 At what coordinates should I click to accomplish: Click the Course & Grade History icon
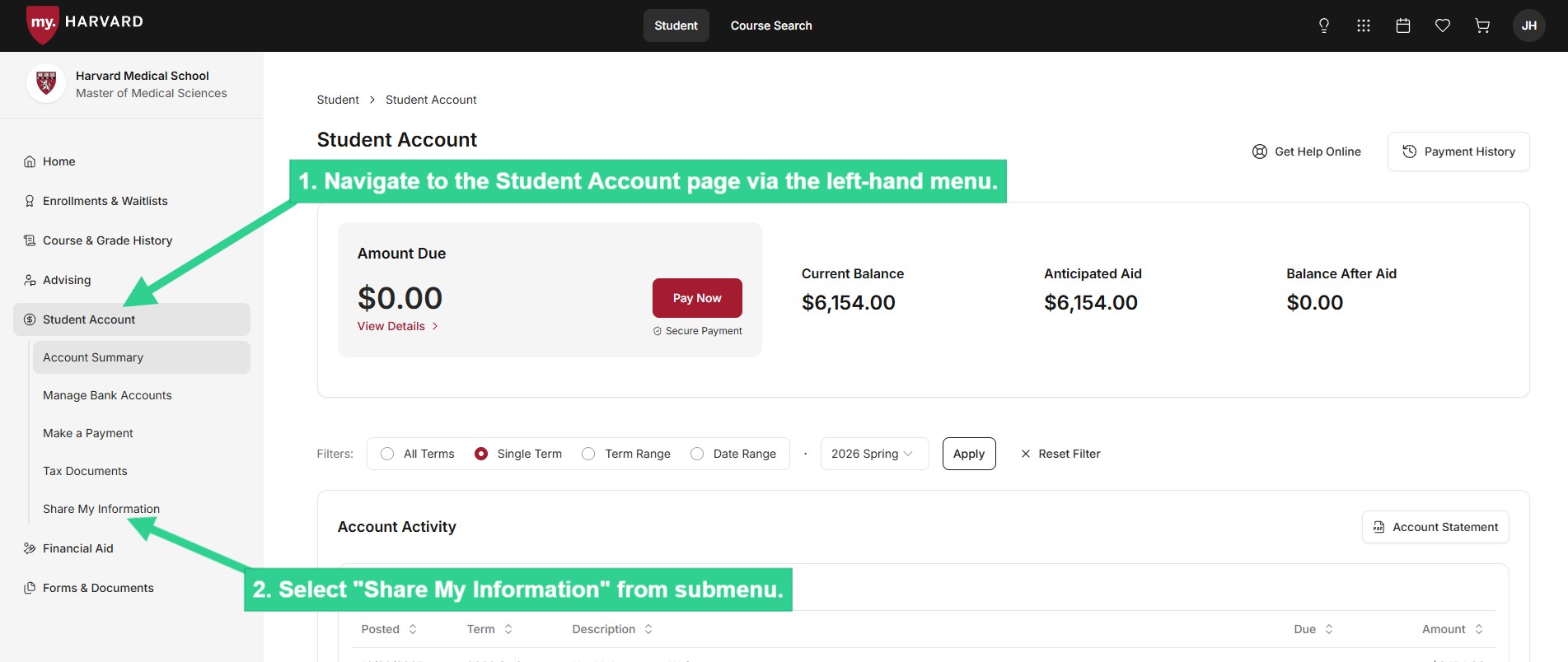[30, 240]
